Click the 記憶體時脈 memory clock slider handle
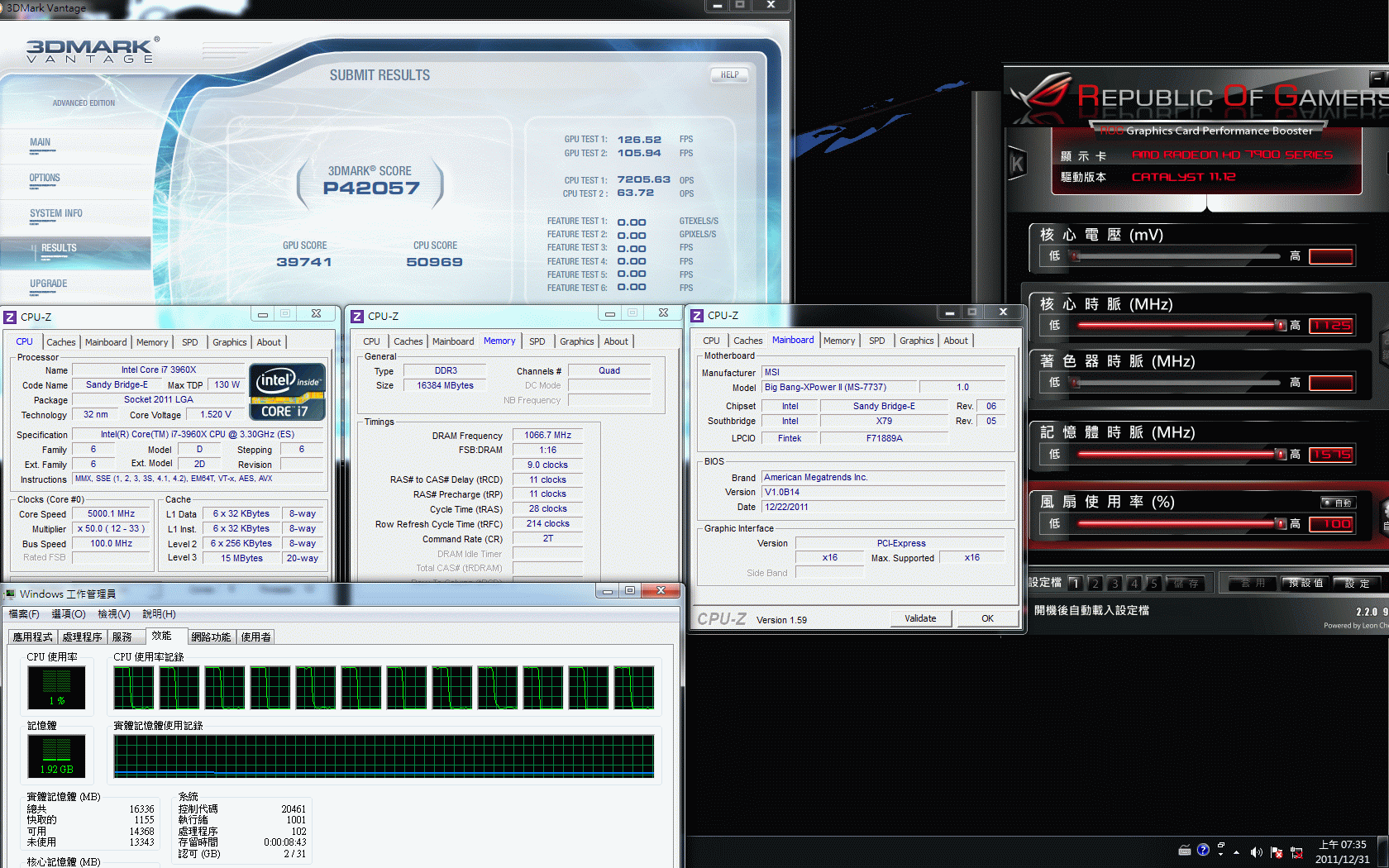The height and width of the screenshot is (868, 1389). click(x=1281, y=455)
